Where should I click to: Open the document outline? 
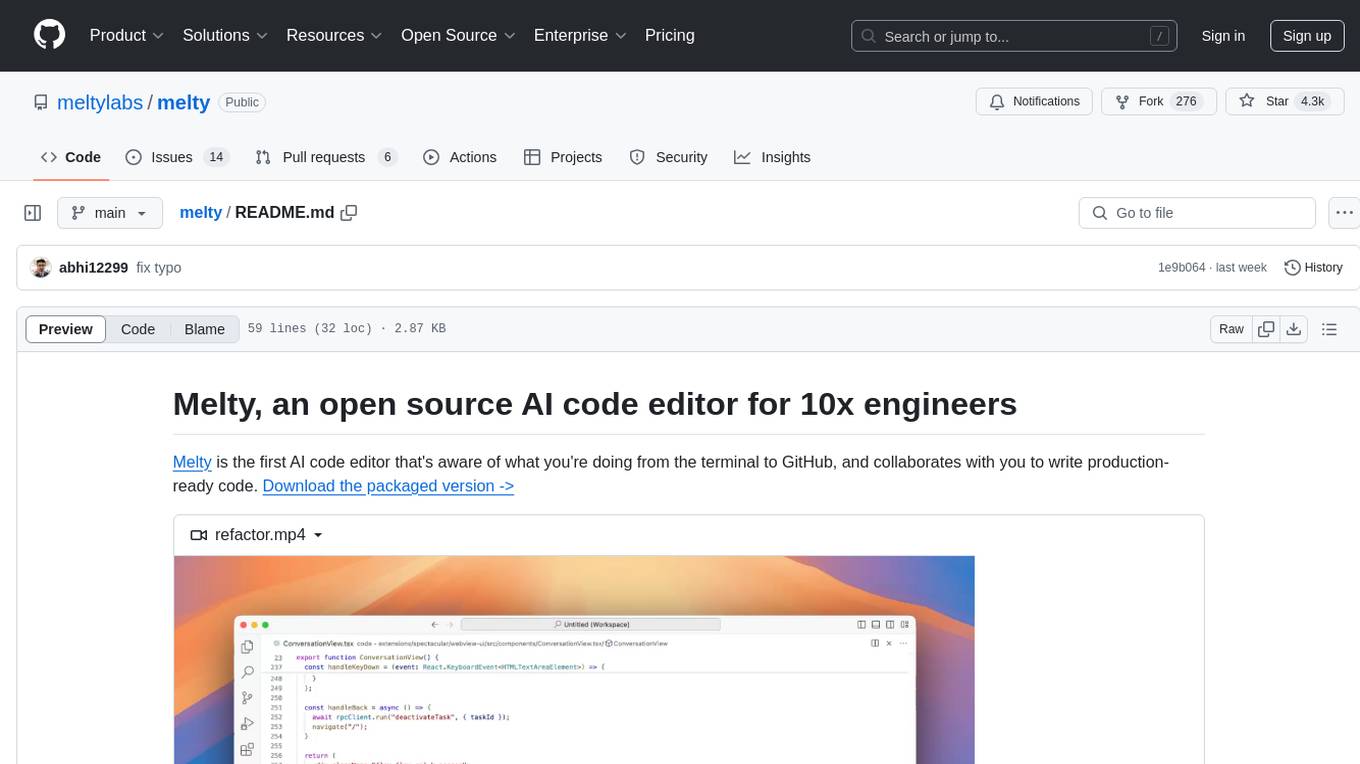(x=1329, y=329)
